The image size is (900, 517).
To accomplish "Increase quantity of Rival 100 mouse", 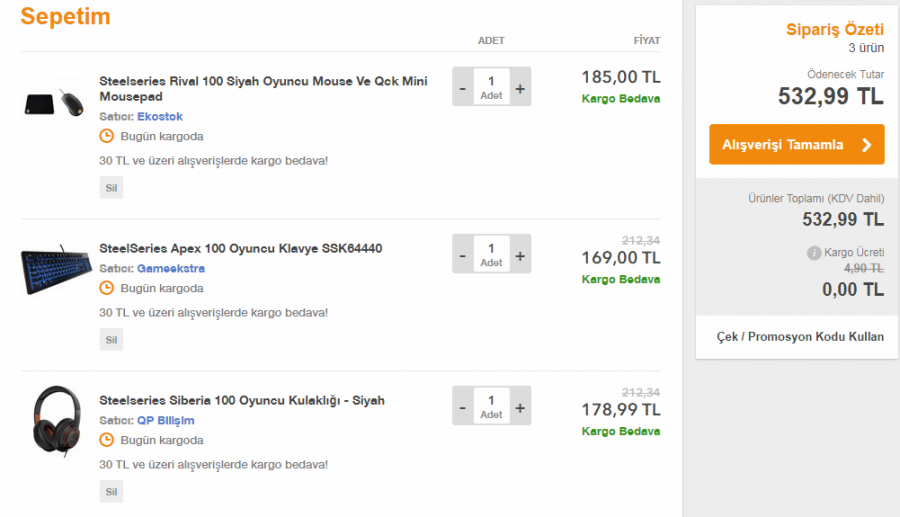I will click(x=520, y=87).
